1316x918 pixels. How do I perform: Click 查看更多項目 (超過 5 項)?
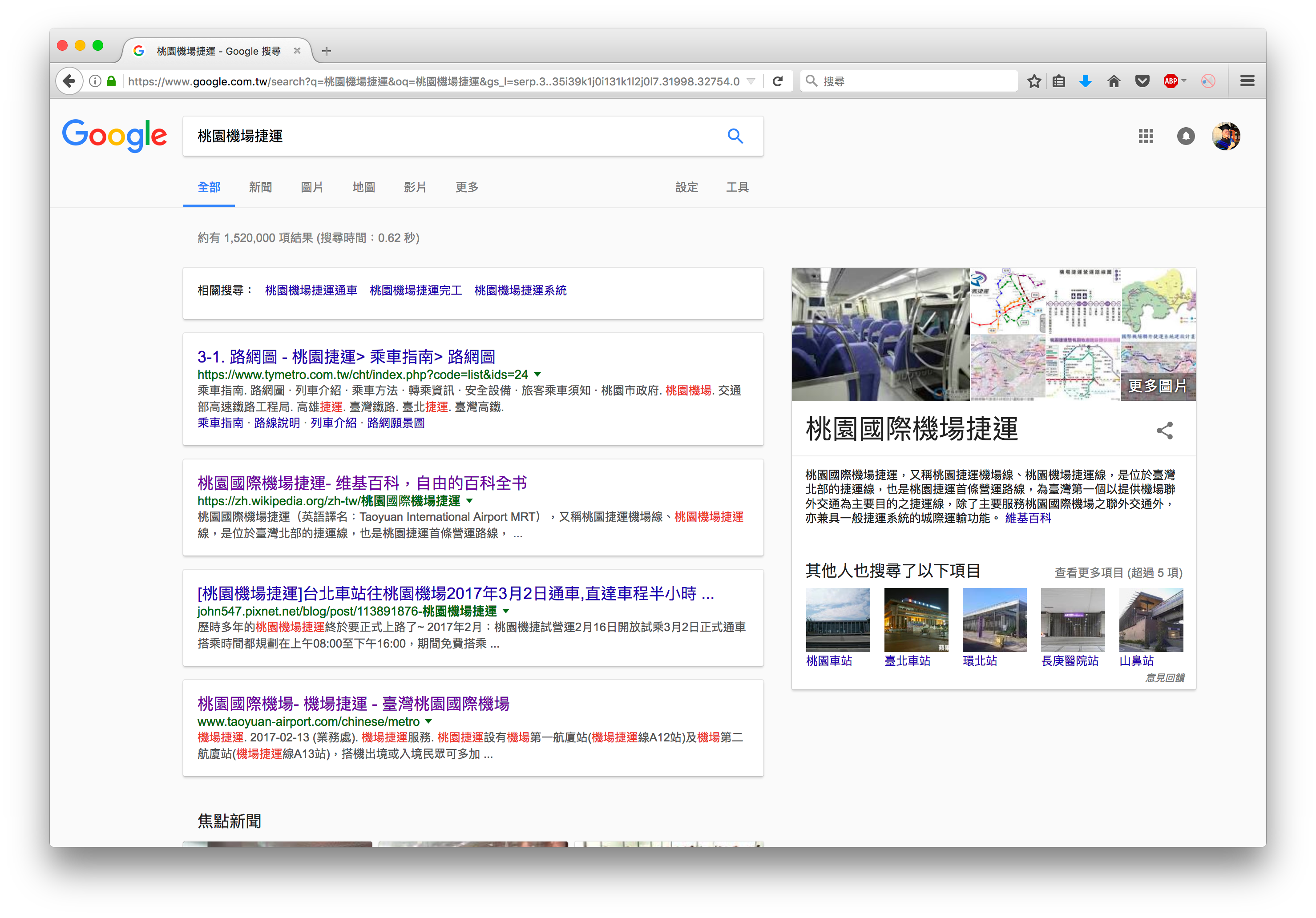[x=1118, y=572]
